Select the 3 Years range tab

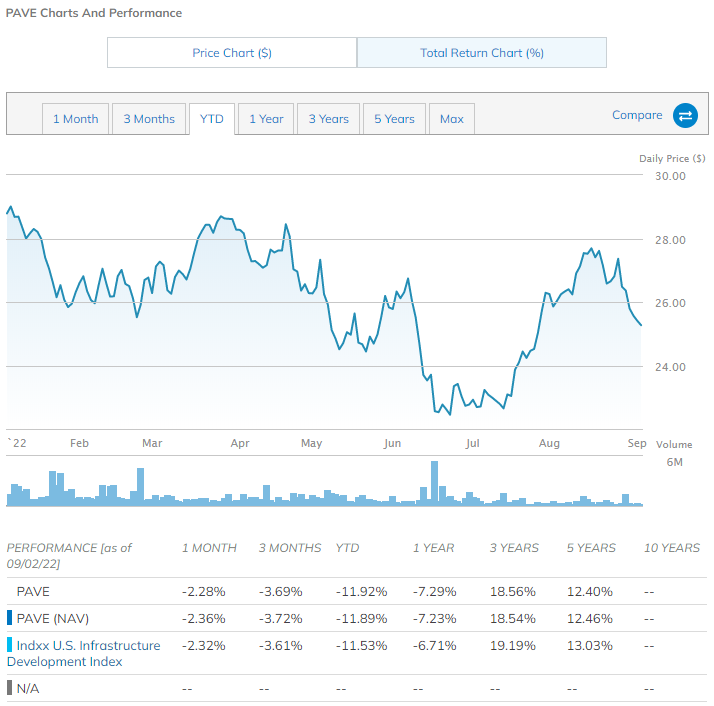(x=329, y=119)
